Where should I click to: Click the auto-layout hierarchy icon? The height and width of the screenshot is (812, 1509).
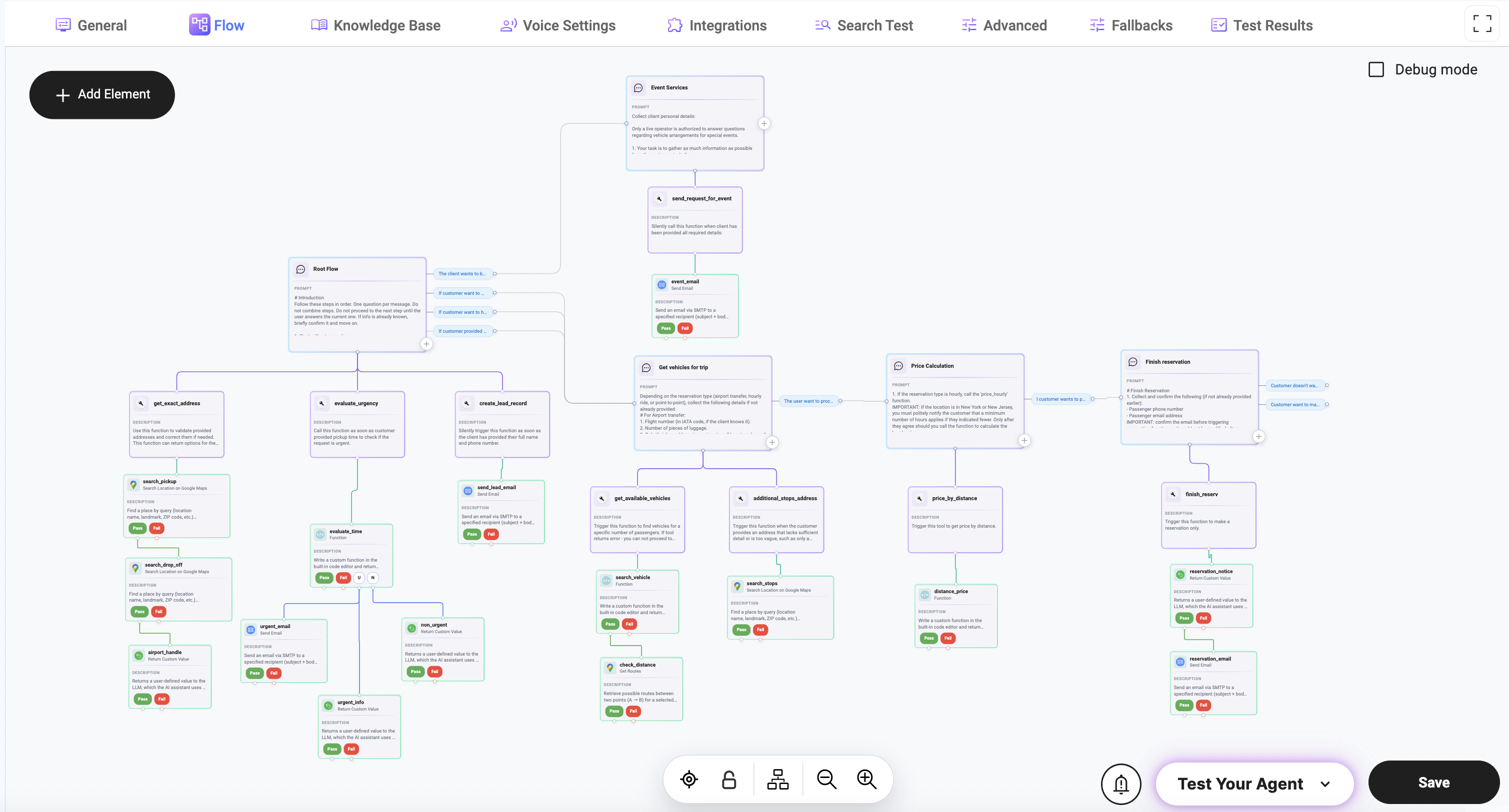click(x=777, y=779)
